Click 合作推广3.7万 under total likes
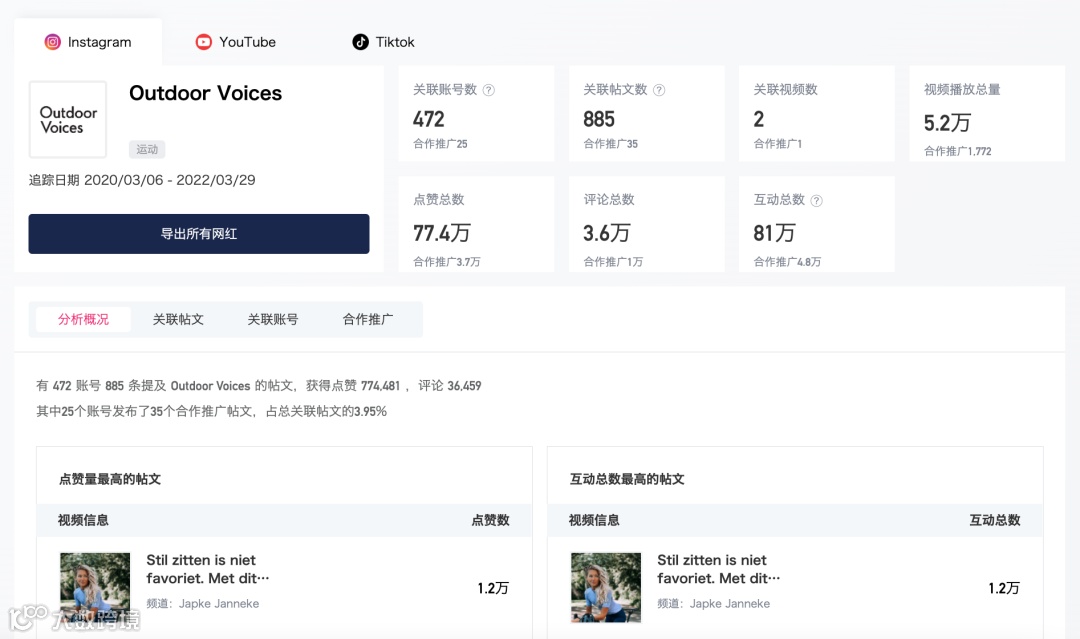This screenshot has width=1080, height=639. coord(446,262)
